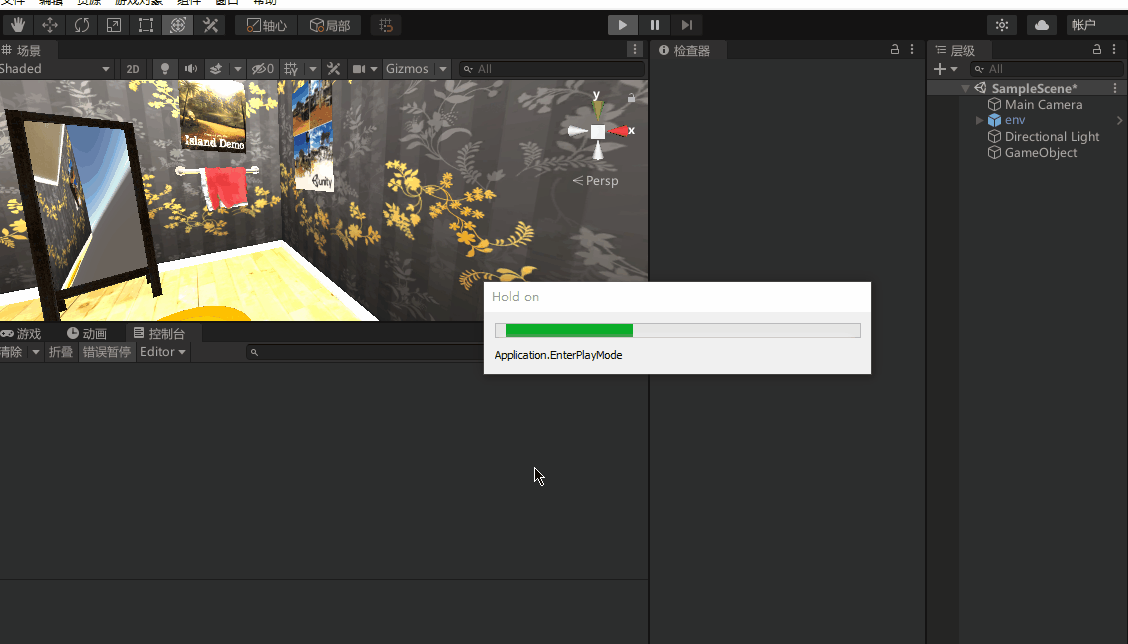Click the EnterPlayMode progress bar
This screenshot has width=1128, height=644.
click(677, 330)
